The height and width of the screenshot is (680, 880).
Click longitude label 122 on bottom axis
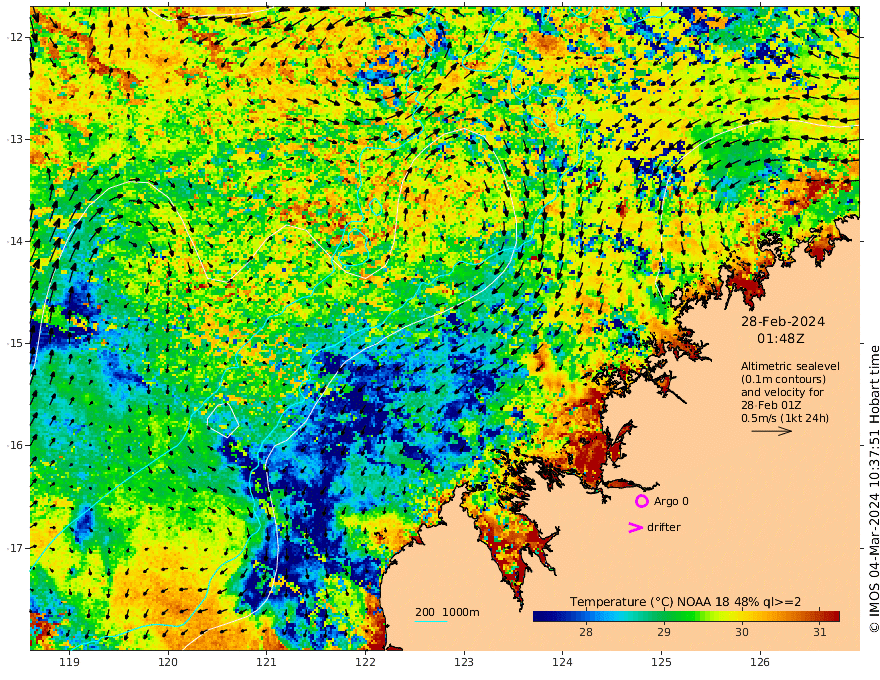tap(365, 662)
